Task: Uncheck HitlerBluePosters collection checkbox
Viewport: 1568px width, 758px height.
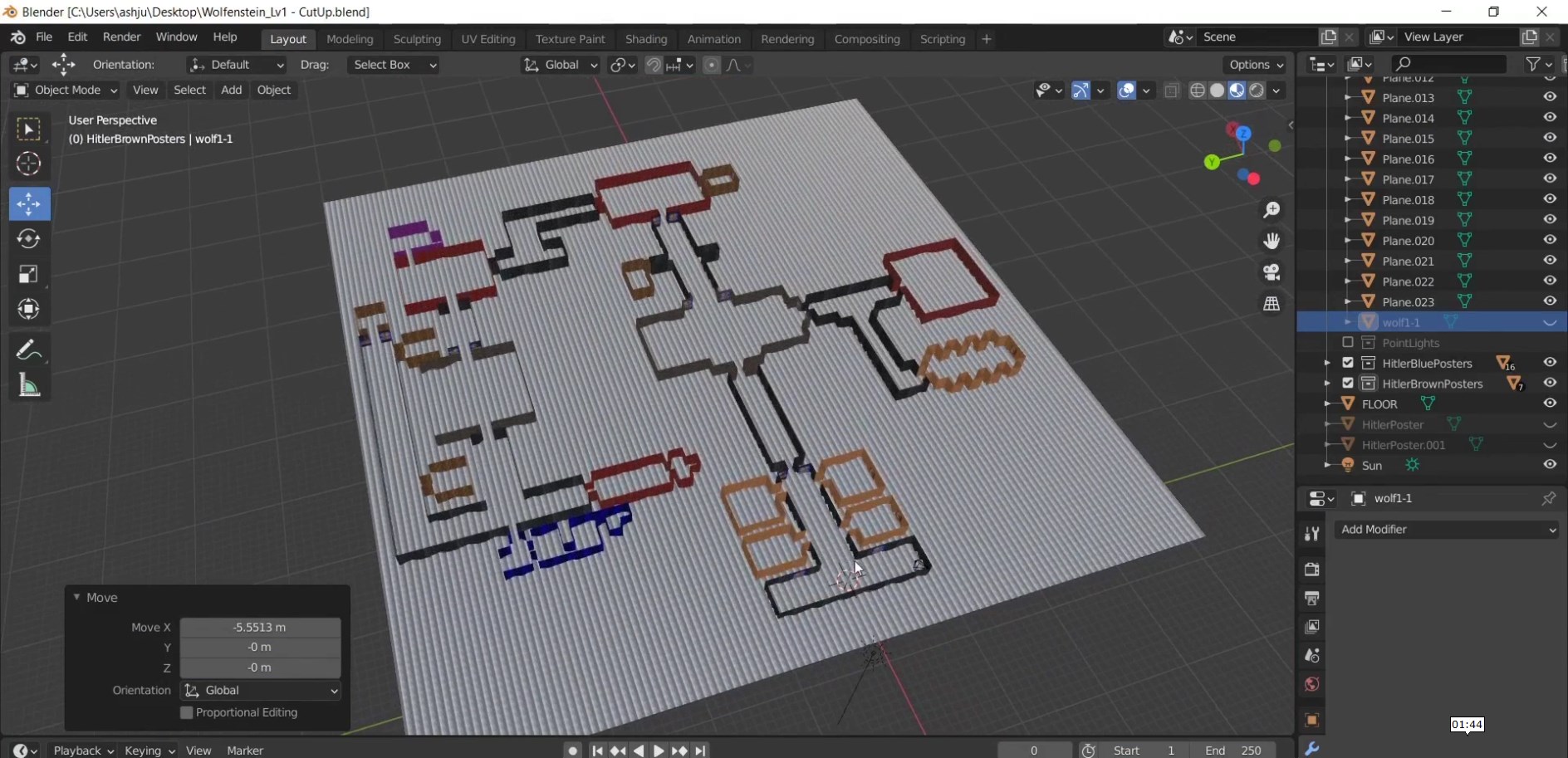Action: click(x=1348, y=363)
